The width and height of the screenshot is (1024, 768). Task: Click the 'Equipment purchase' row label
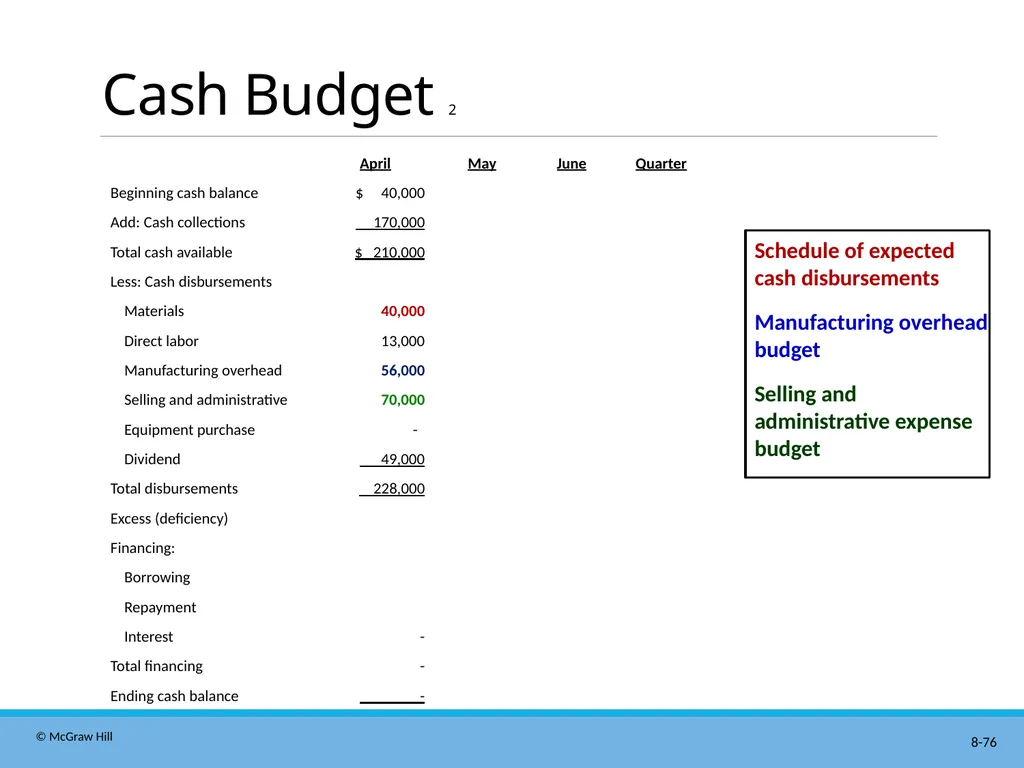click(x=189, y=430)
